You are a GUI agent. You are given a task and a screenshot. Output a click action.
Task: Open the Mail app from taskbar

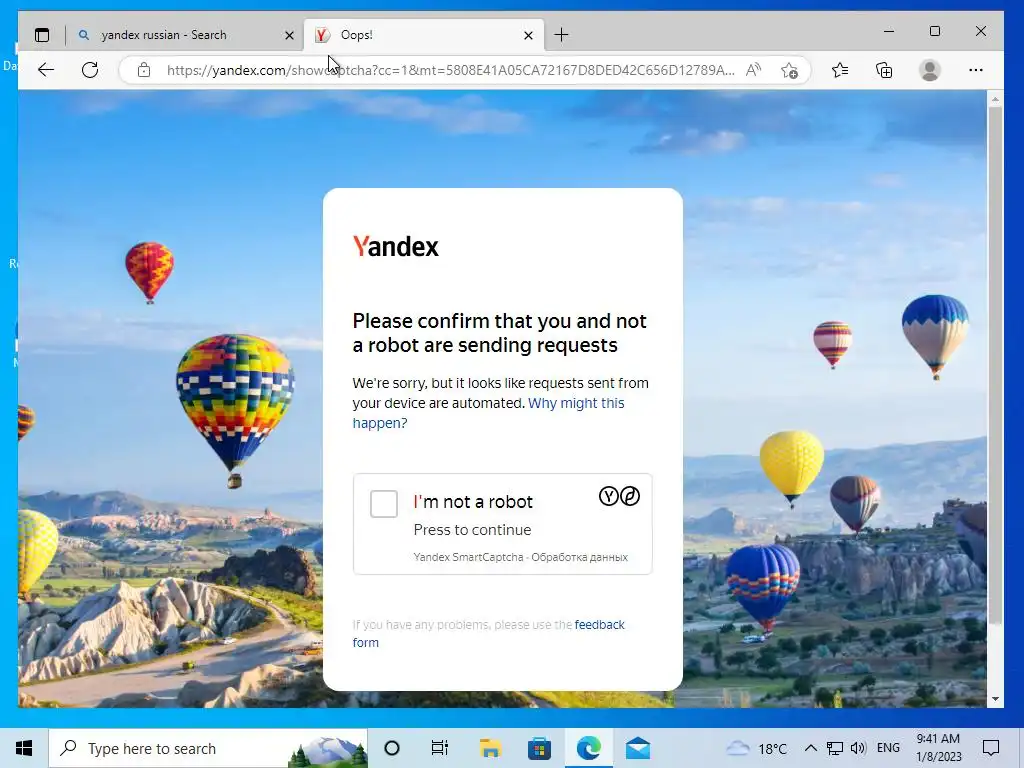pyautogui.click(x=638, y=748)
